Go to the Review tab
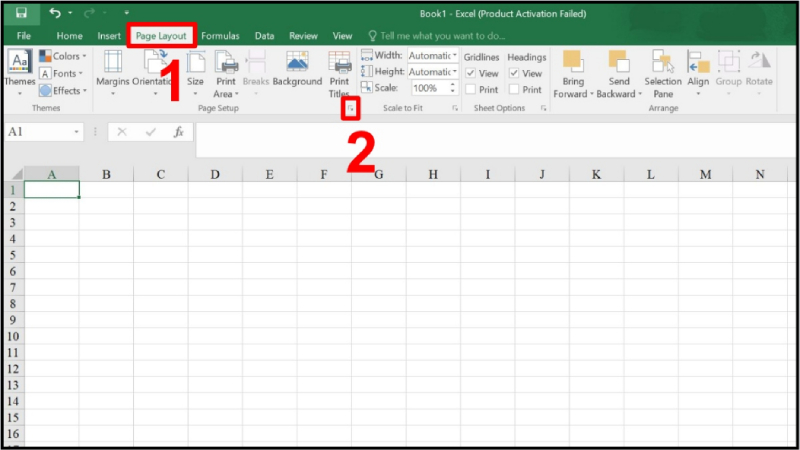Screen dimensions: 800x450 click(303, 36)
